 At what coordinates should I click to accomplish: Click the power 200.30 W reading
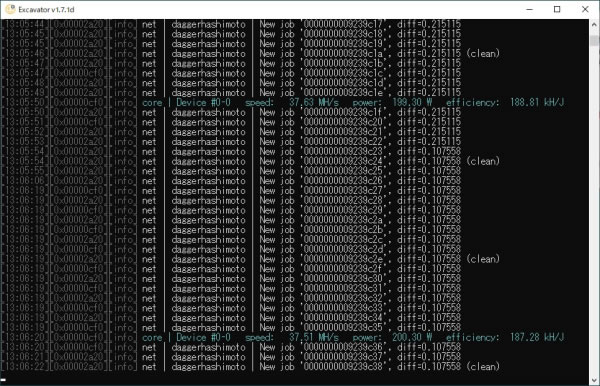pos(412,337)
